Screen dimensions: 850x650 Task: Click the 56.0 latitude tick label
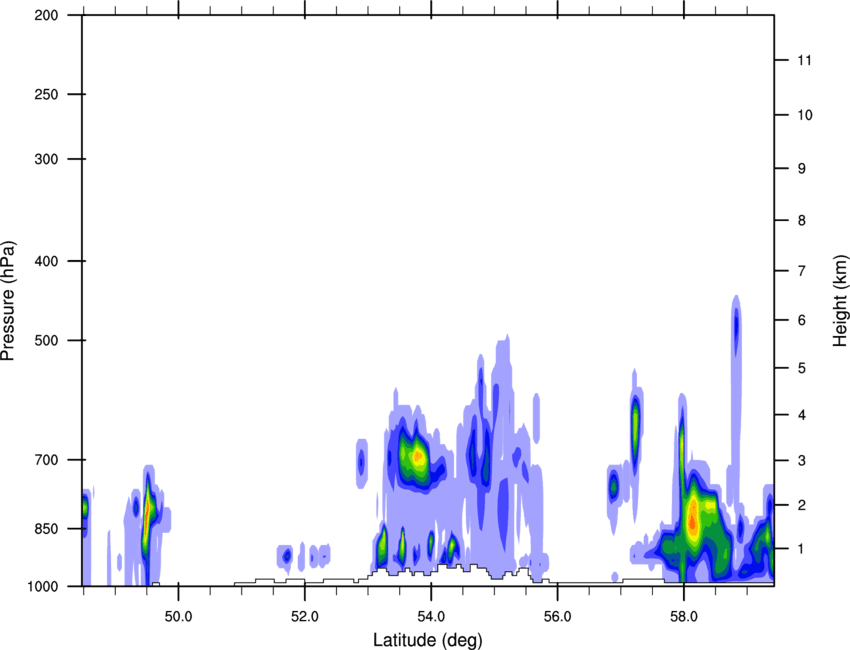pyautogui.click(x=557, y=617)
